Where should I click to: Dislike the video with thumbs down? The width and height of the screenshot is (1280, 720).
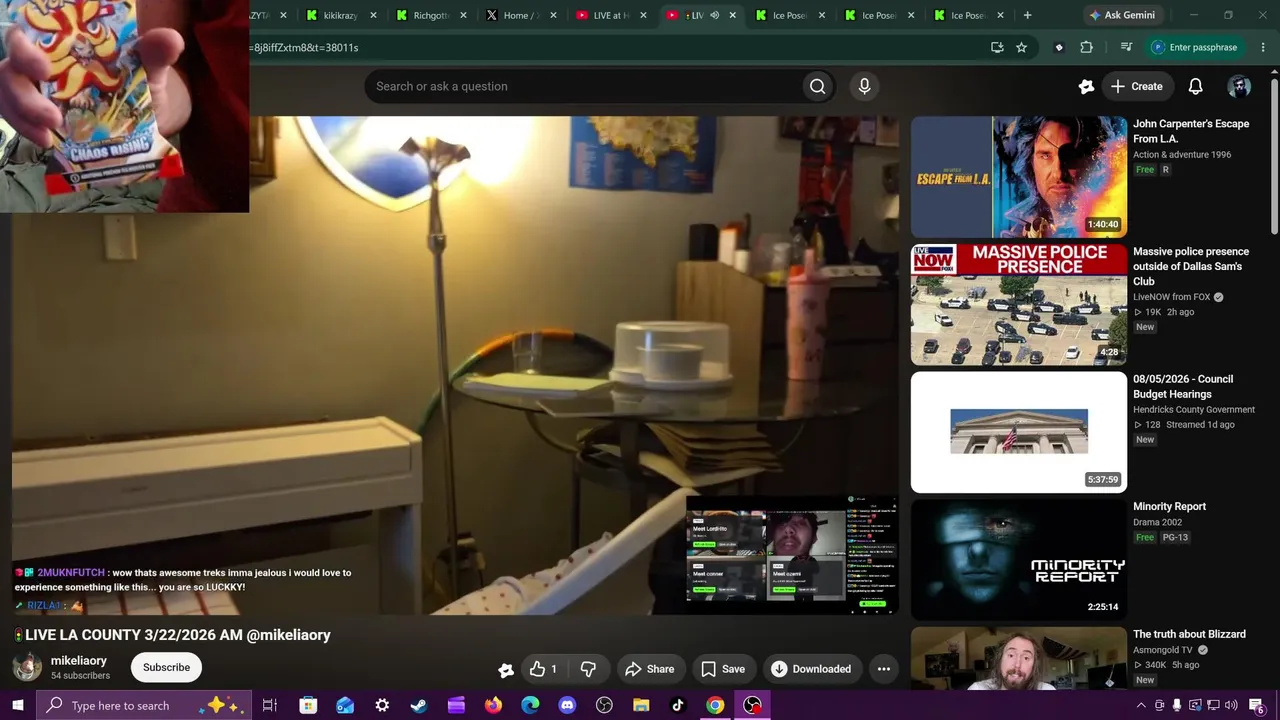pyautogui.click(x=589, y=669)
